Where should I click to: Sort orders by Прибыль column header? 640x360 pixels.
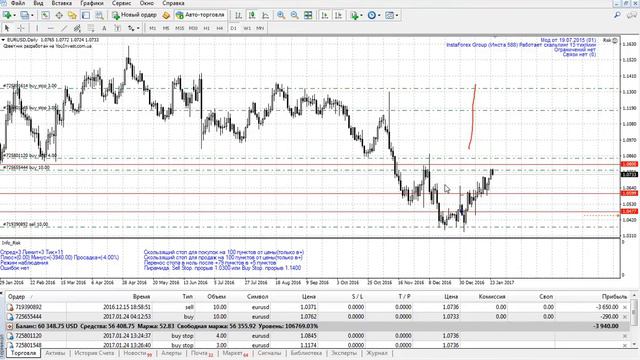(x=614, y=297)
